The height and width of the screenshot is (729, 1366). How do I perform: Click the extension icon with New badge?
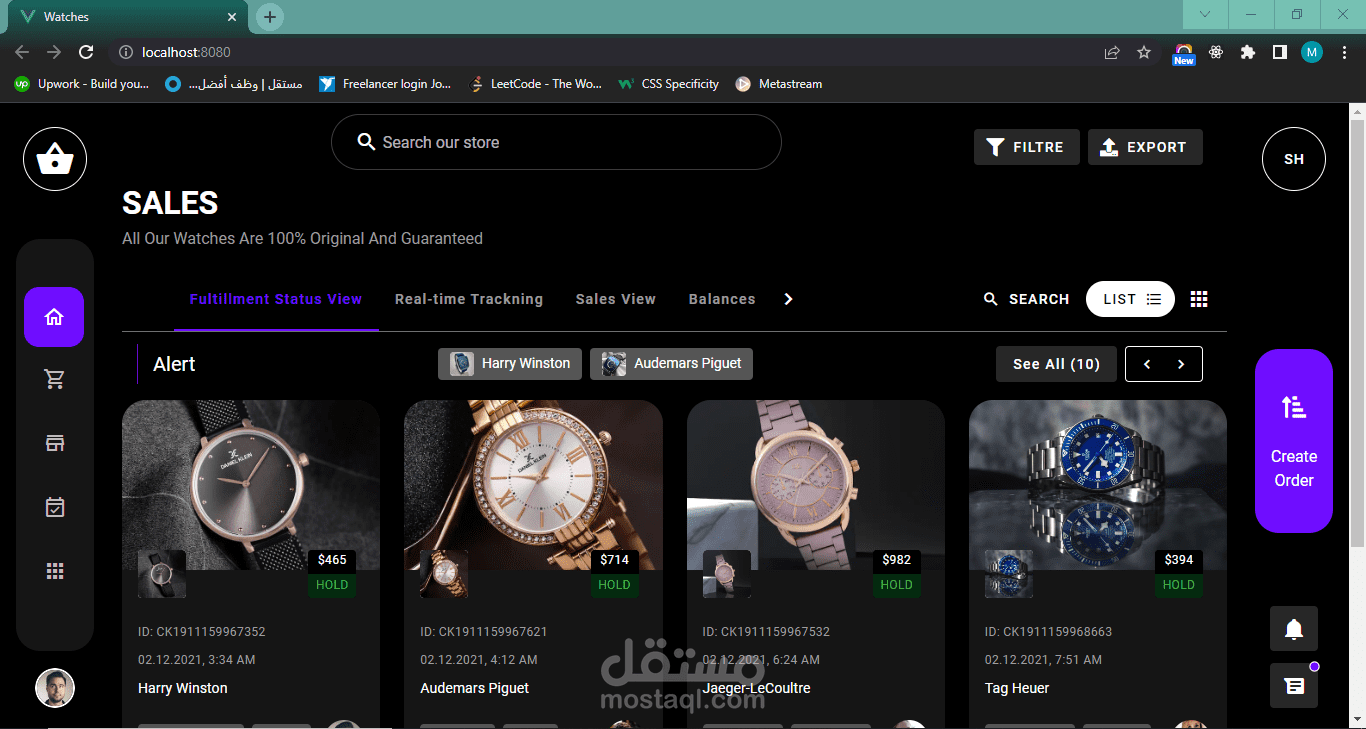[1184, 53]
